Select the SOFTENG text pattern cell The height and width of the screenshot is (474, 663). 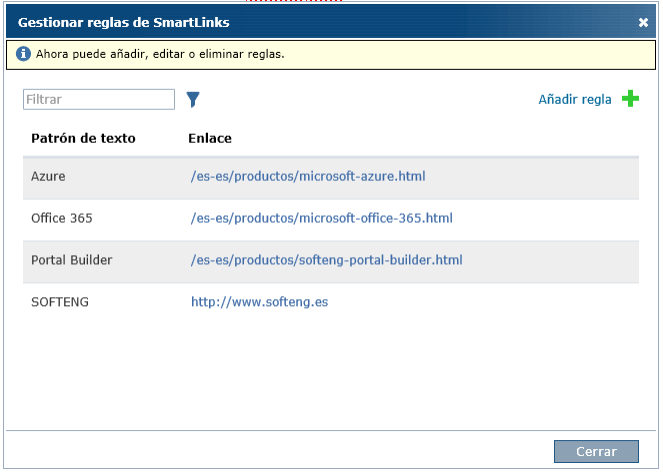pos(60,301)
